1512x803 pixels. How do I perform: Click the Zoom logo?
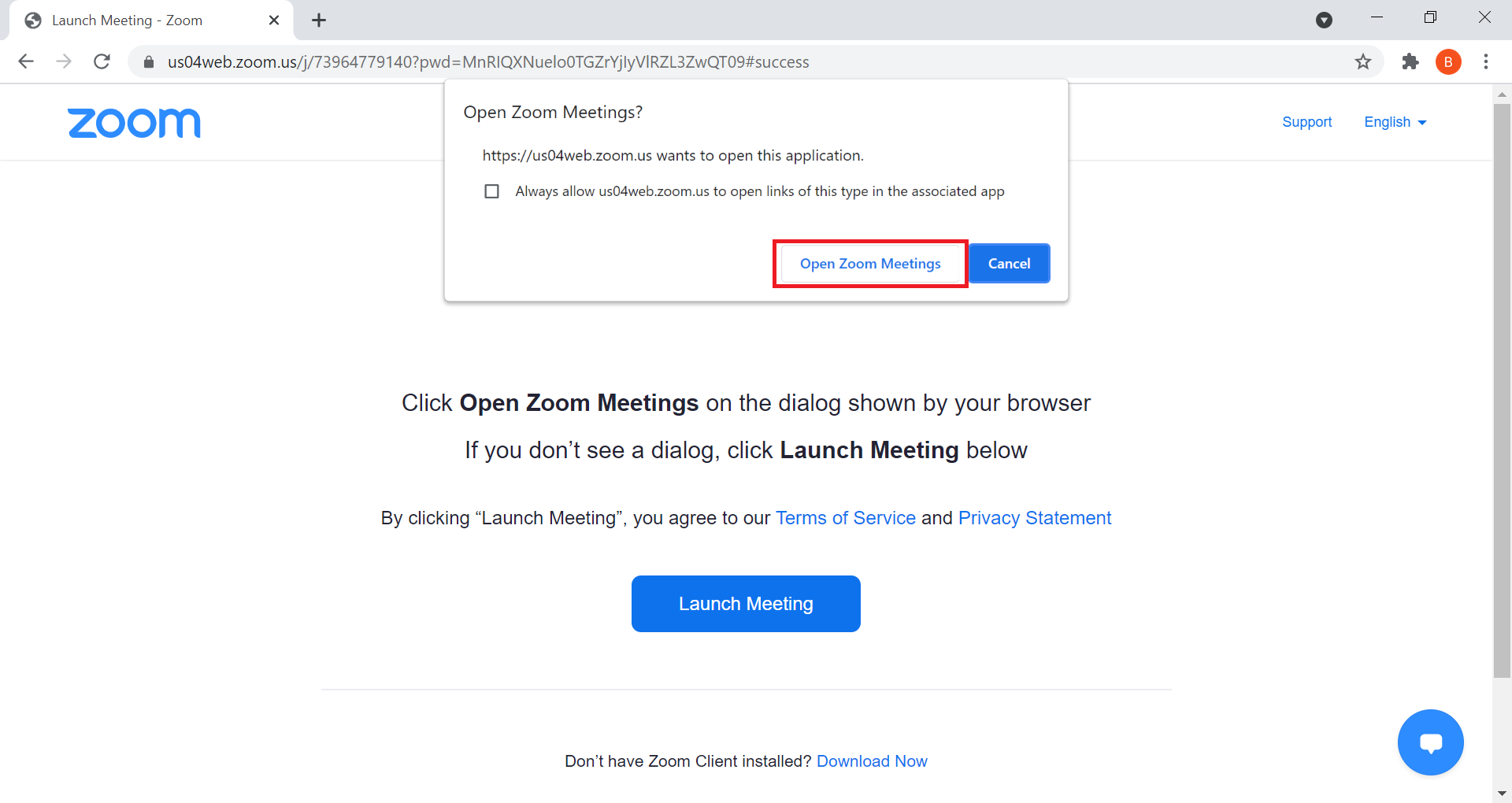[135, 123]
